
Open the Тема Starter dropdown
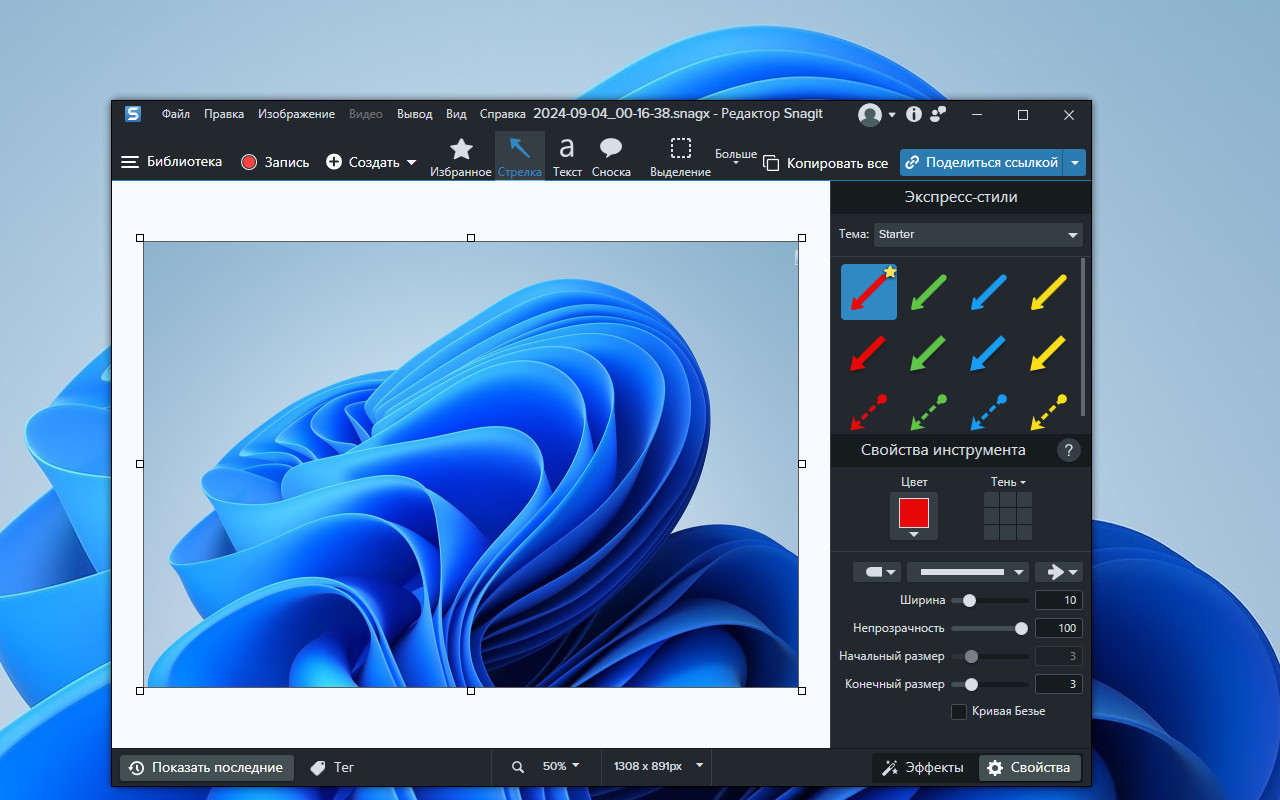pyautogui.click(x=978, y=234)
